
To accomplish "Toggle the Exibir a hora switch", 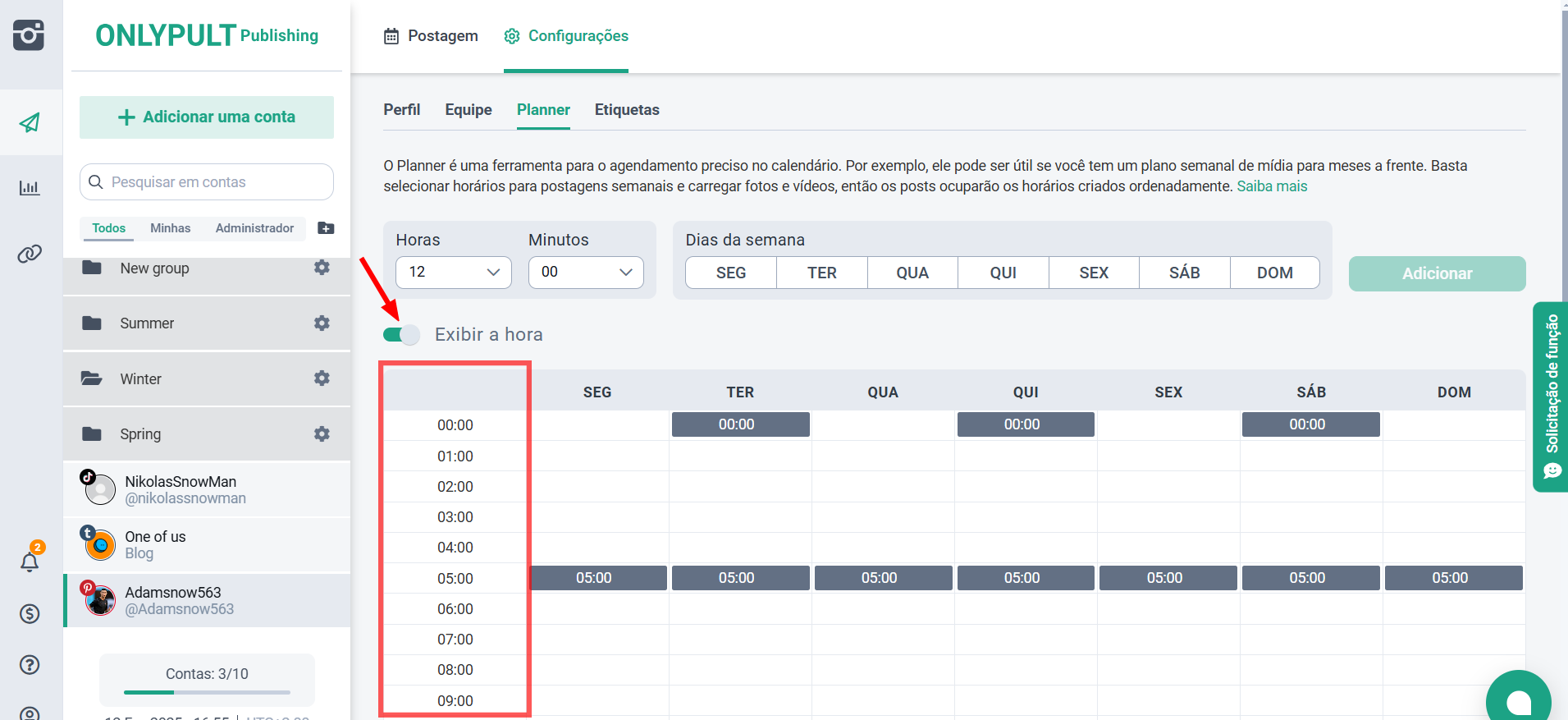I will [401, 335].
